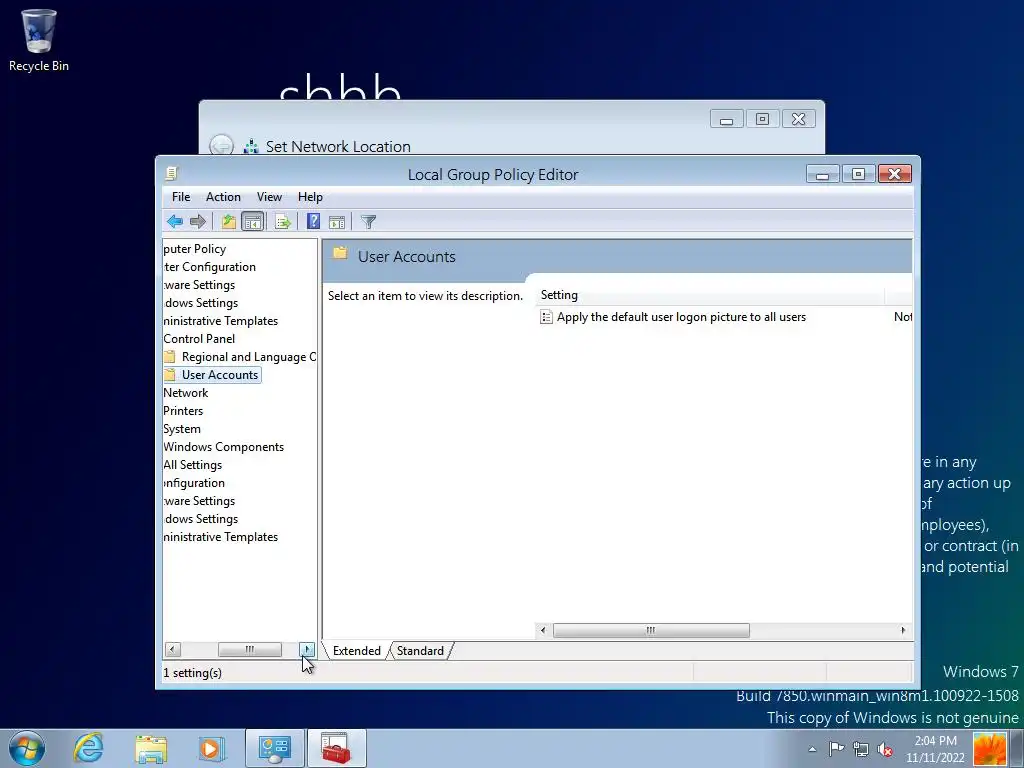Select the 'puter Policy' root tree node
The height and width of the screenshot is (768, 1024).
click(195, 249)
